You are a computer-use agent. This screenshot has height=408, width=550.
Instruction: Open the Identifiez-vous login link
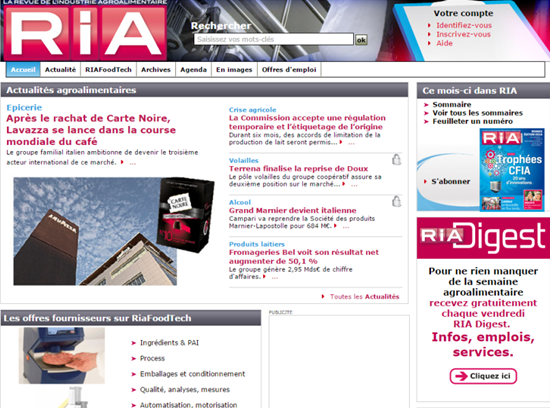464,25
